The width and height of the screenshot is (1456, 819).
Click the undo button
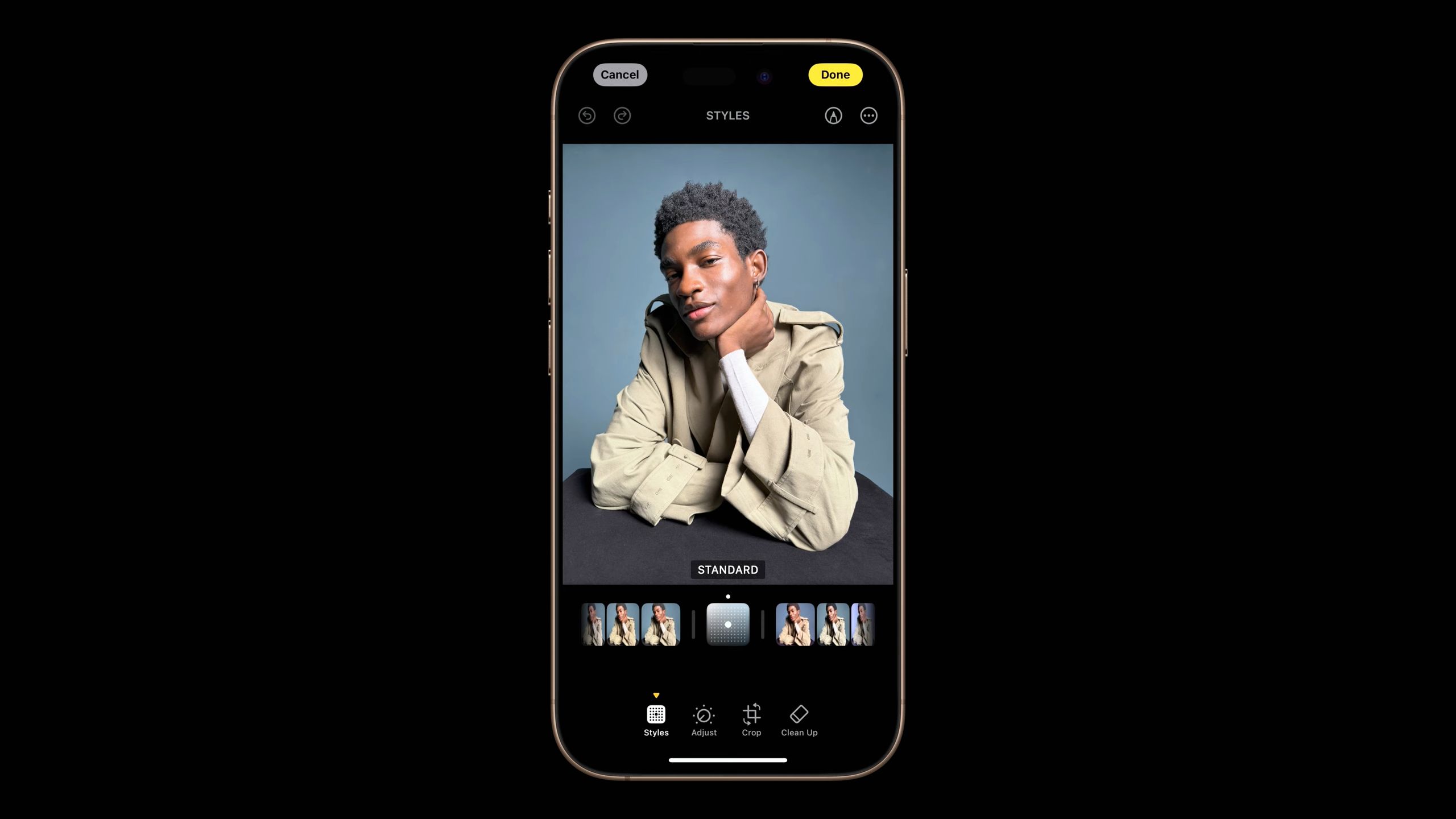tap(587, 116)
